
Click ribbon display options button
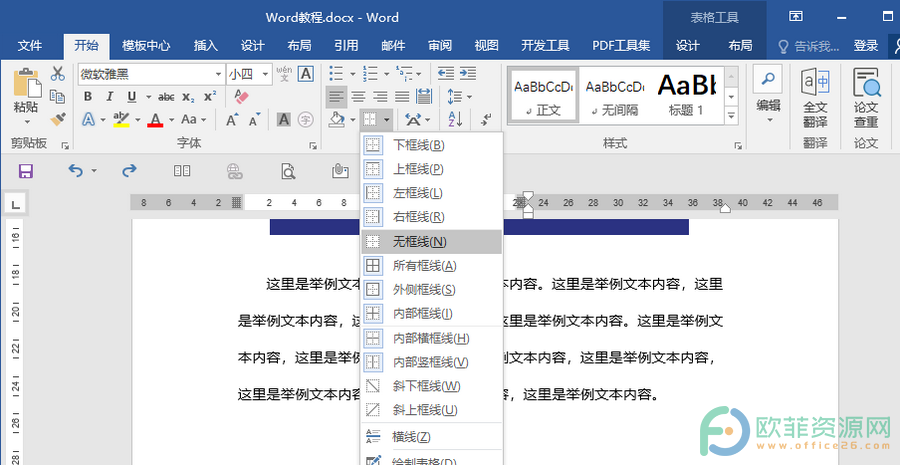pos(795,16)
